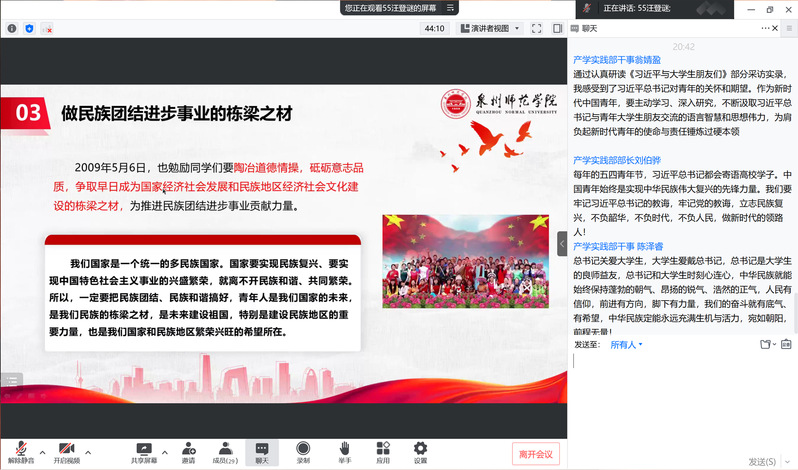The height and width of the screenshot is (470, 798).
Task: Open the apps (应用) icon
Action: [383, 451]
